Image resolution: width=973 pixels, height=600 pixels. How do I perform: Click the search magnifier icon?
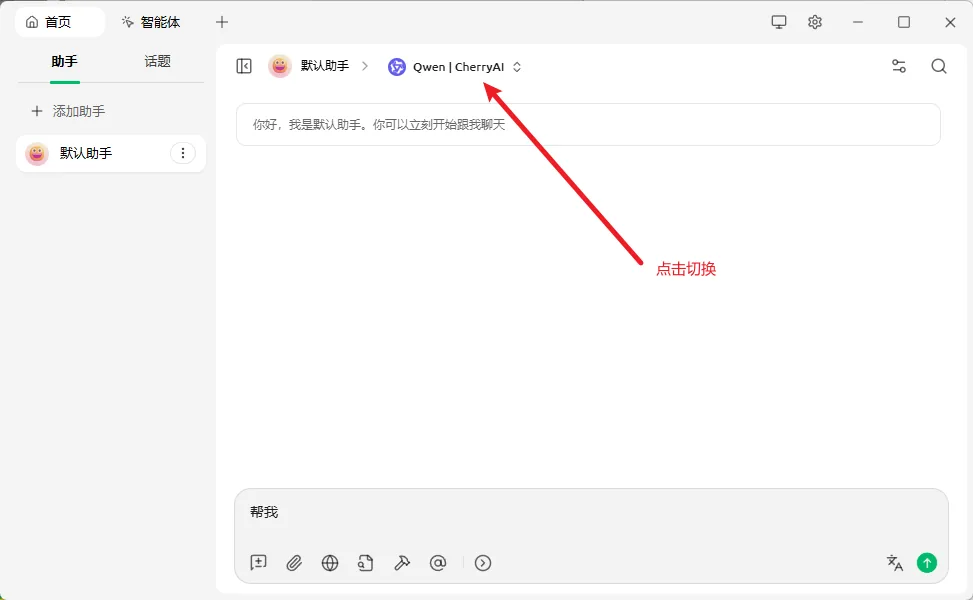(x=939, y=66)
